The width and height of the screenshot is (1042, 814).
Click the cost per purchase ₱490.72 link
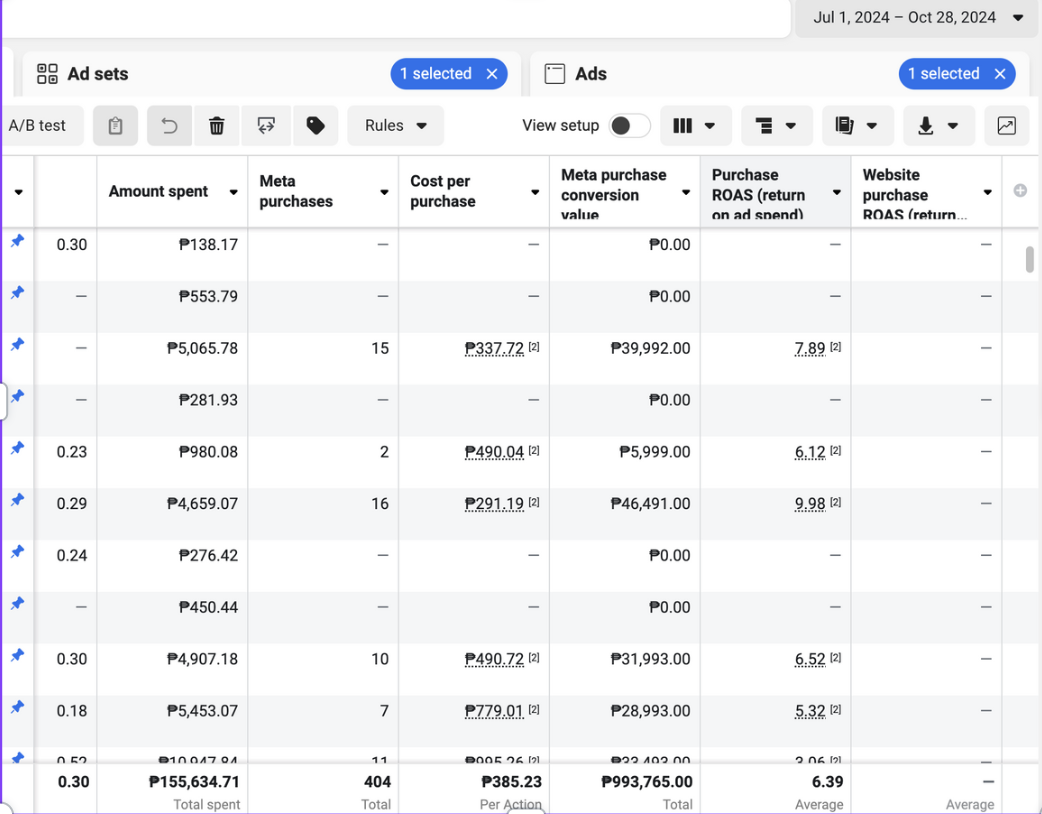pyautogui.click(x=494, y=659)
